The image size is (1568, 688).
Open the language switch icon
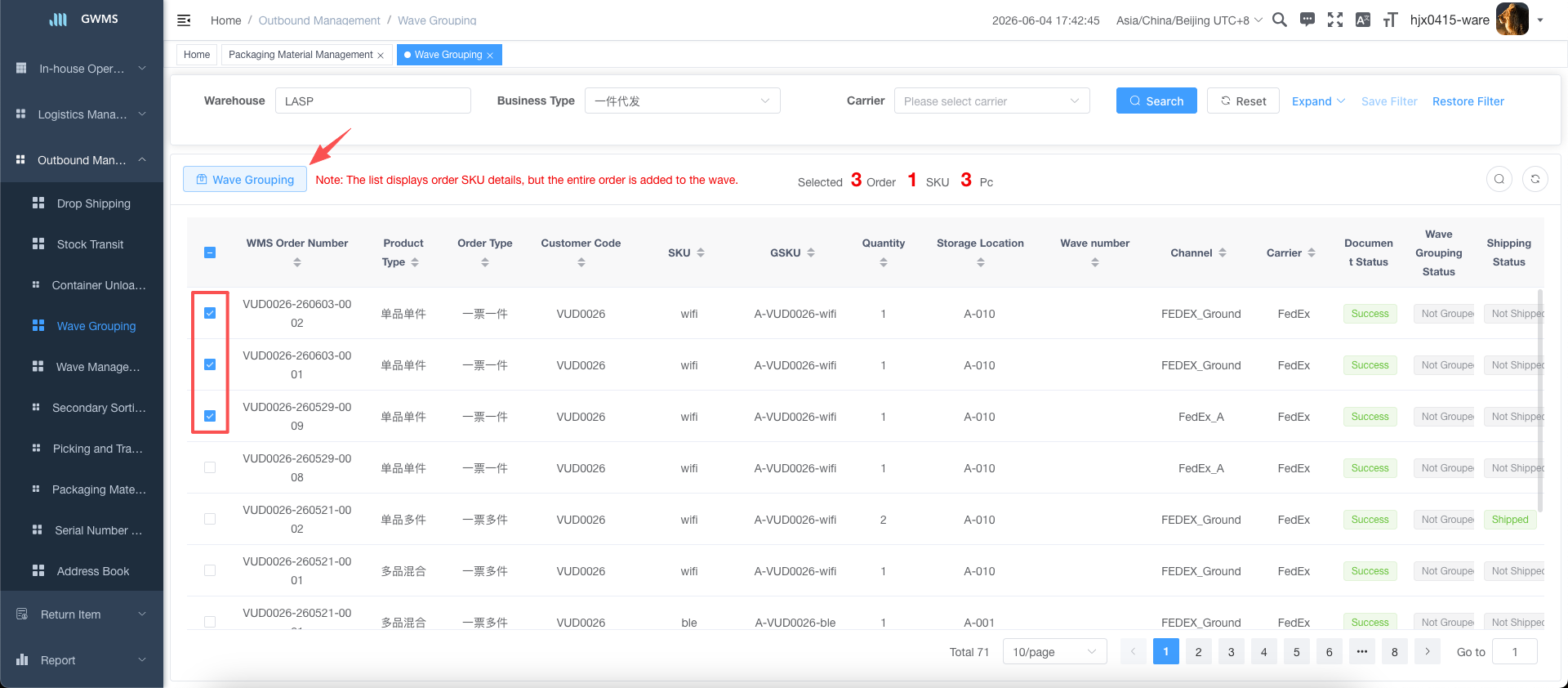point(1363,20)
